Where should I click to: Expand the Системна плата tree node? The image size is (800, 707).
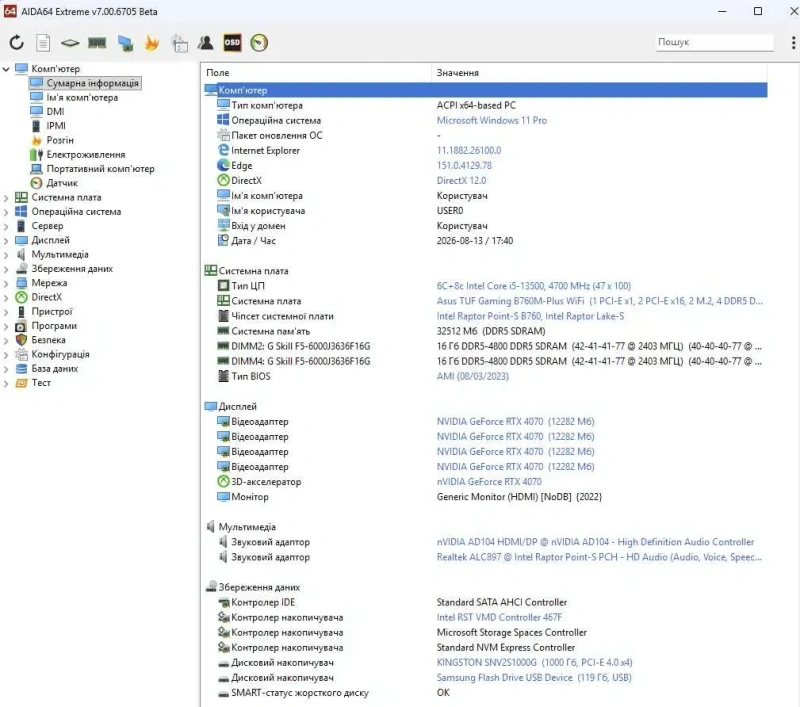click(6, 197)
